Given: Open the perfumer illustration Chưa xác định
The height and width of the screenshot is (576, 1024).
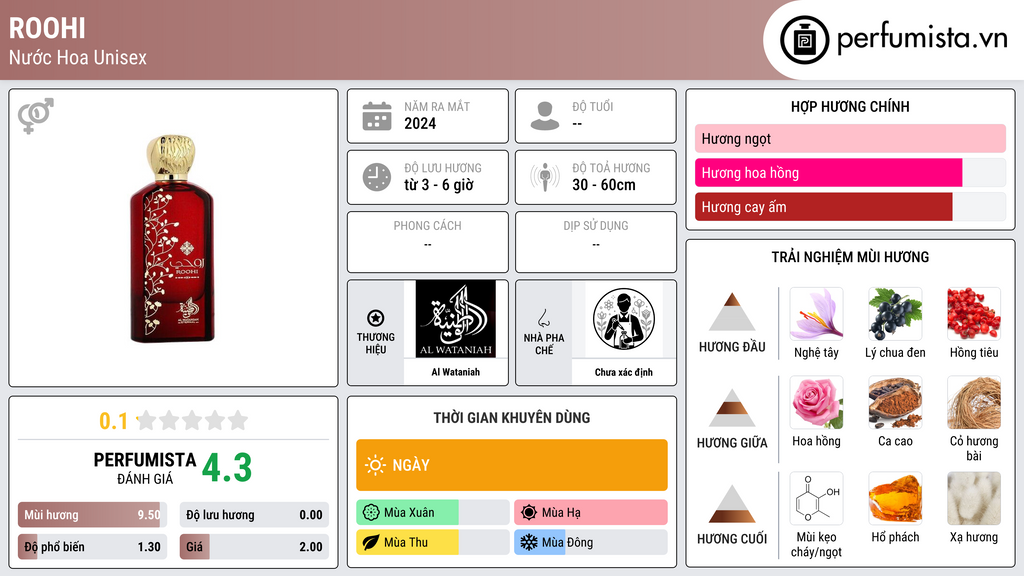Looking at the screenshot, I should (x=624, y=319).
